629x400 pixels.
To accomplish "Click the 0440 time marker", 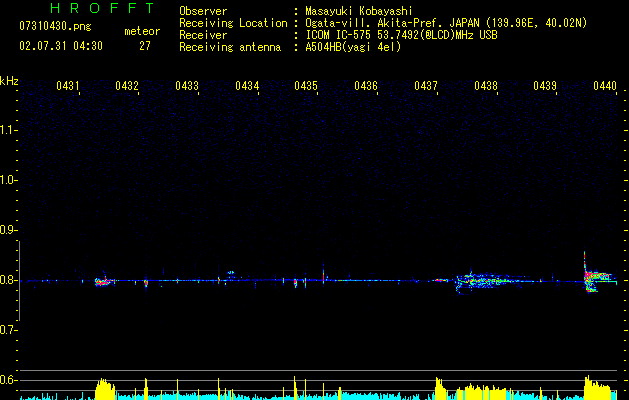I will point(605,86).
